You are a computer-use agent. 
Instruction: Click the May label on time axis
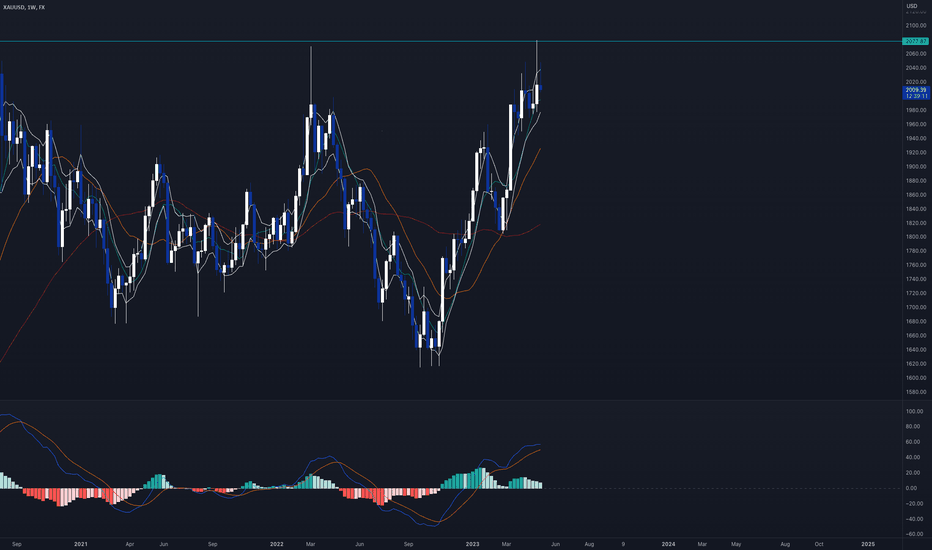(736, 544)
